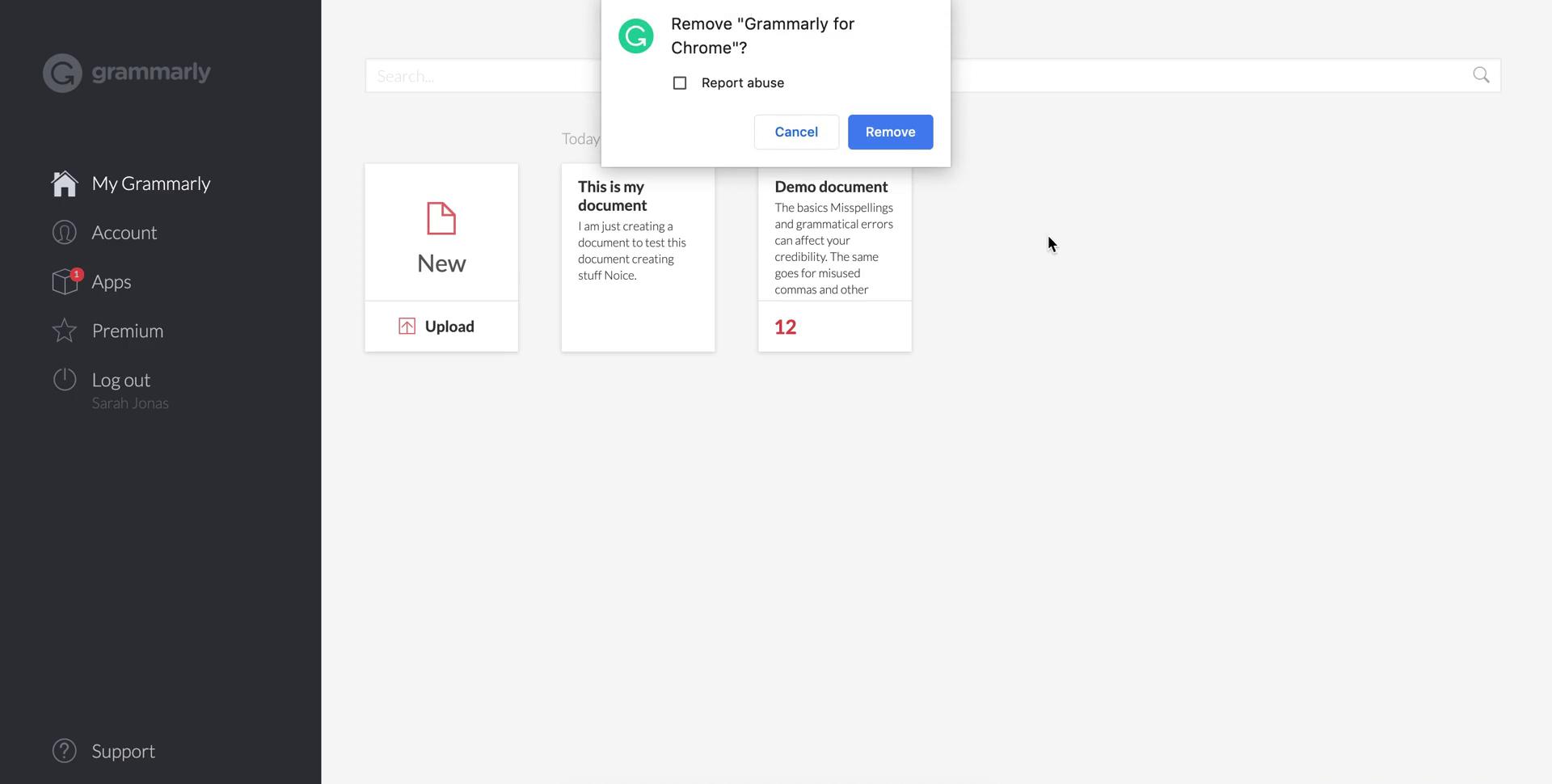Go to Apps in sidebar
Image resolution: width=1552 pixels, height=784 pixels.
112,282
